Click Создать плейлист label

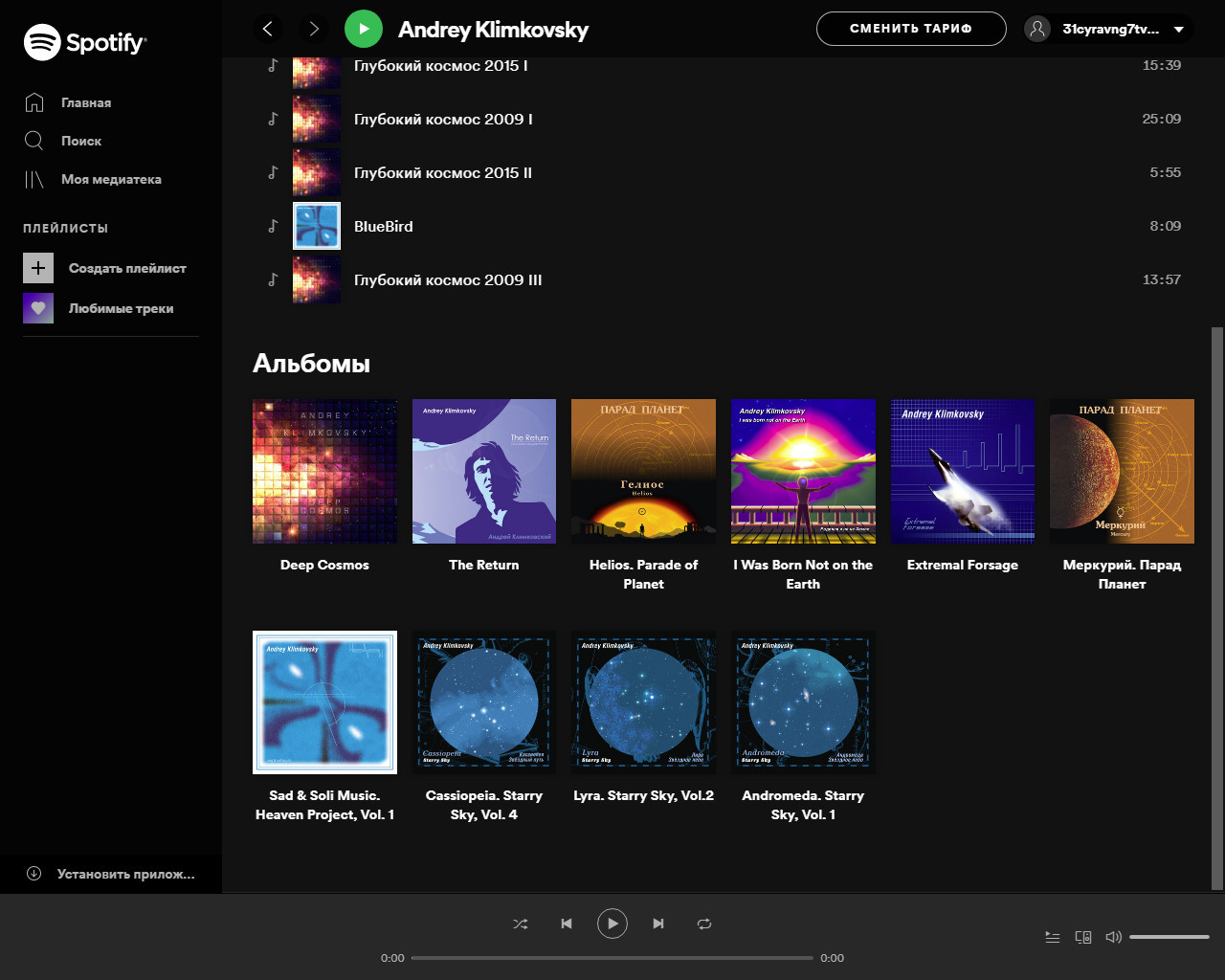click(127, 268)
